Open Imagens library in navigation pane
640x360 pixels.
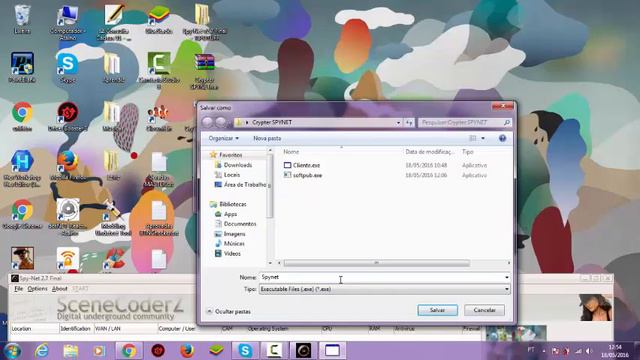[x=234, y=234]
